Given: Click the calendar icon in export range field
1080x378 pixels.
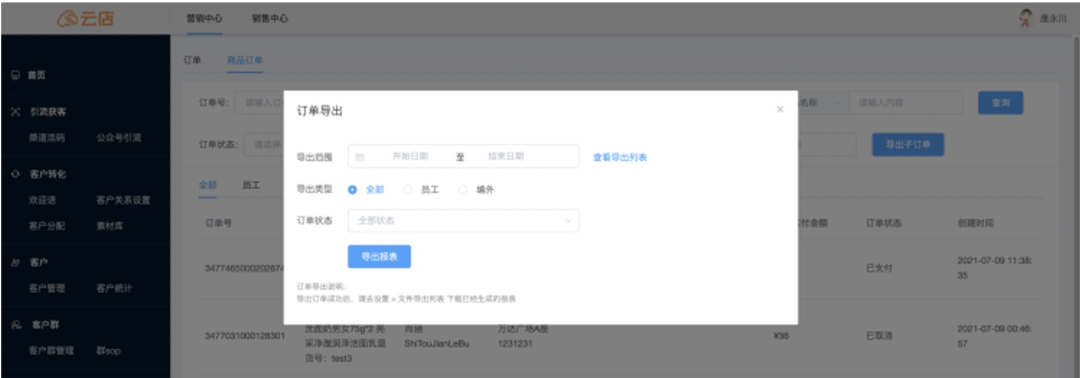Looking at the screenshot, I should point(360,157).
